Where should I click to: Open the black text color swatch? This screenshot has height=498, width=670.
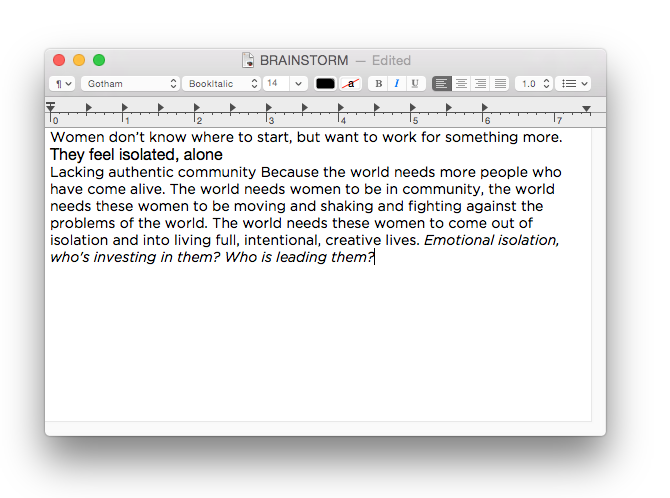(x=325, y=84)
